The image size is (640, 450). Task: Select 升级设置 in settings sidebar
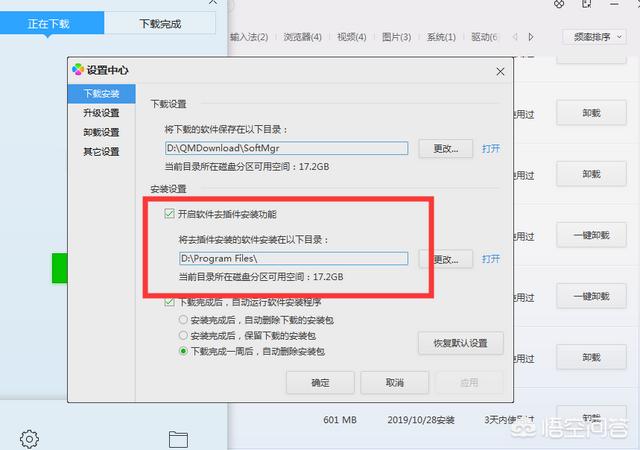(101, 113)
